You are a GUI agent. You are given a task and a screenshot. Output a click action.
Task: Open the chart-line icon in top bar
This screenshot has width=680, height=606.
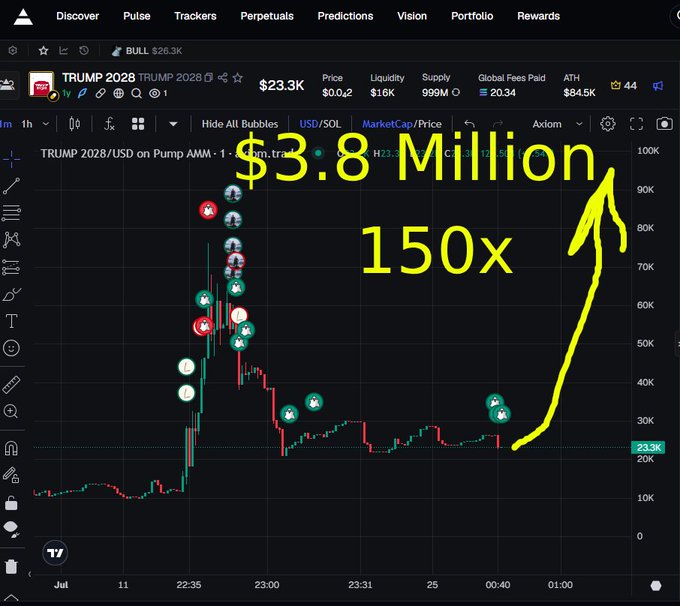click(64, 51)
